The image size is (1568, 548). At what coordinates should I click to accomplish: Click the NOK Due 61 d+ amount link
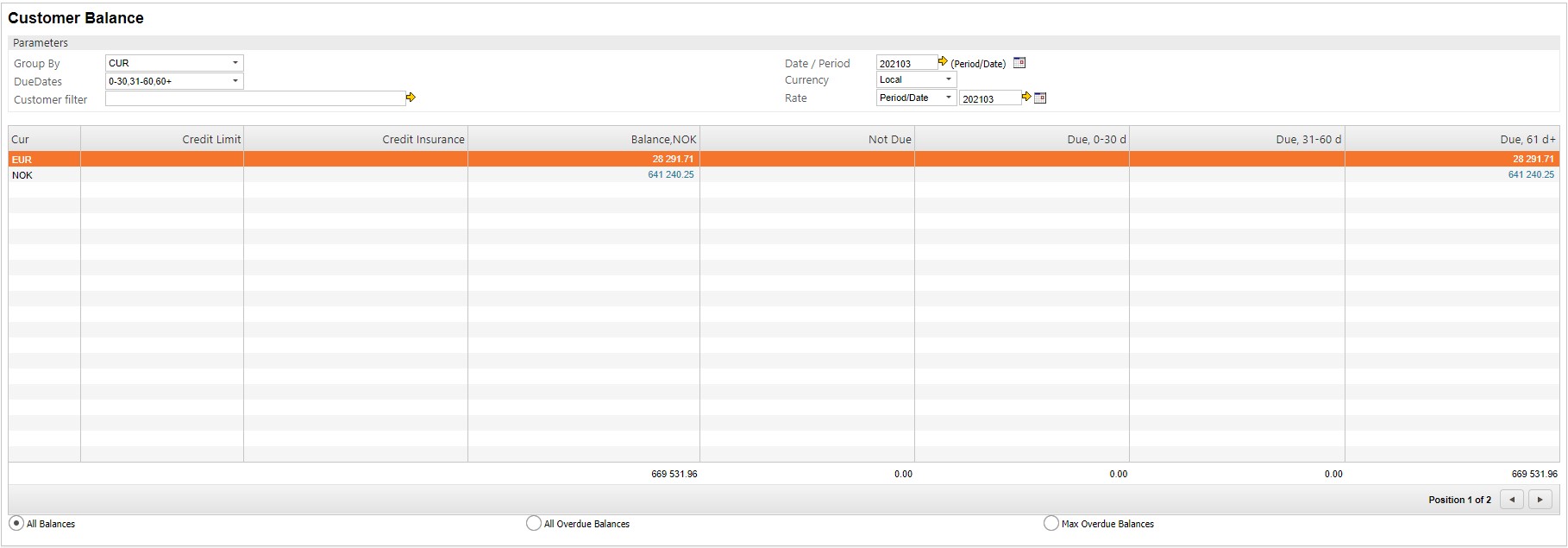[1530, 174]
